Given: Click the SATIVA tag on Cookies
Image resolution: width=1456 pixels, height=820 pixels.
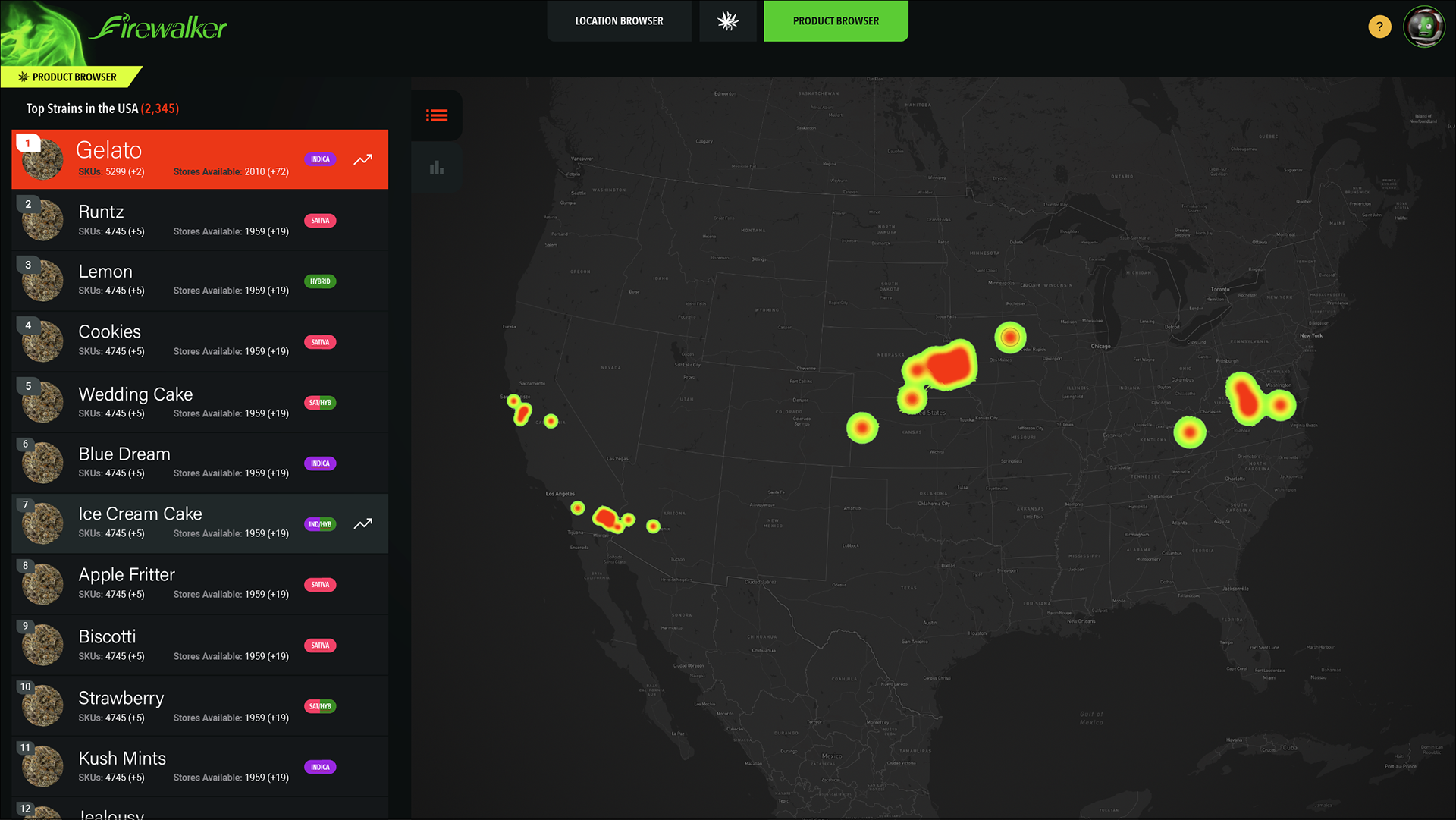Looking at the screenshot, I should pos(320,342).
